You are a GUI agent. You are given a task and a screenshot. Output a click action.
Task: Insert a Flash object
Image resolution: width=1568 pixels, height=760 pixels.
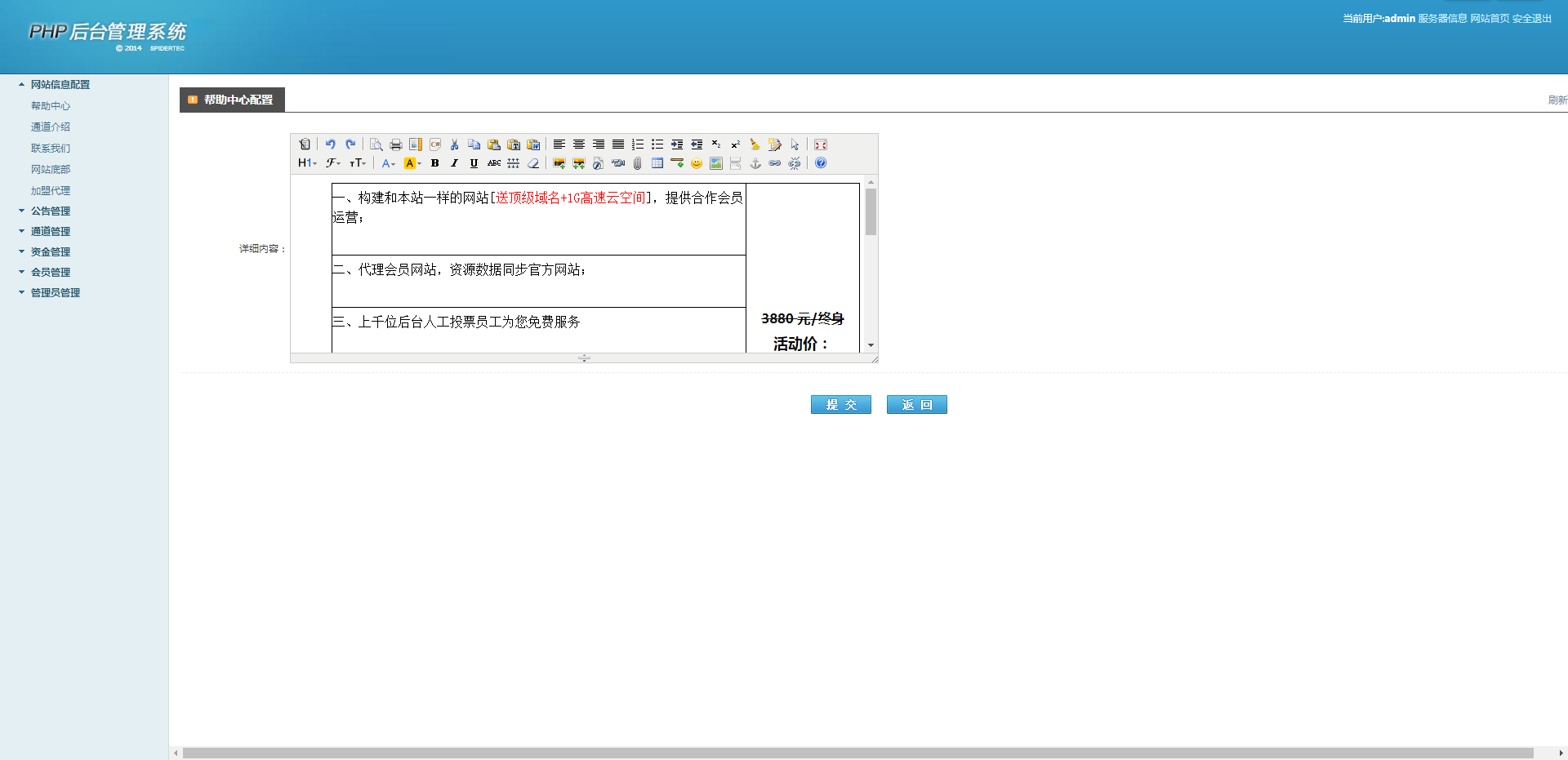pyautogui.click(x=599, y=163)
